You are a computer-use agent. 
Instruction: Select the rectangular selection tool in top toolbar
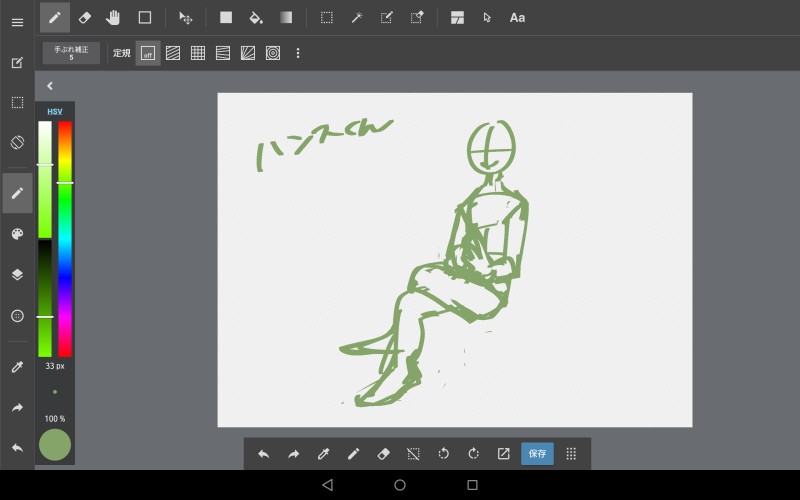point(326,17)
